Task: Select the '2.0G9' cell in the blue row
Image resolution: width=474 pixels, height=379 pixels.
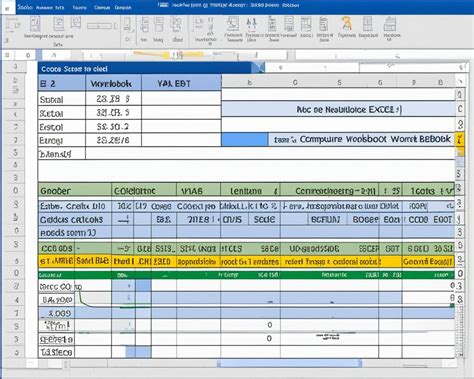Action: 56,313
